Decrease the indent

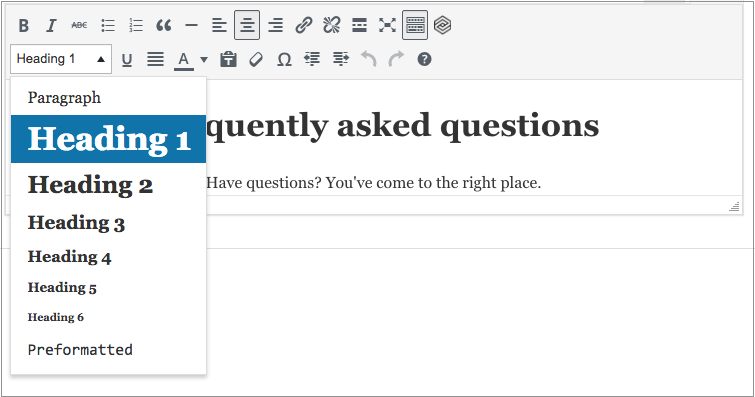(312, 60)
